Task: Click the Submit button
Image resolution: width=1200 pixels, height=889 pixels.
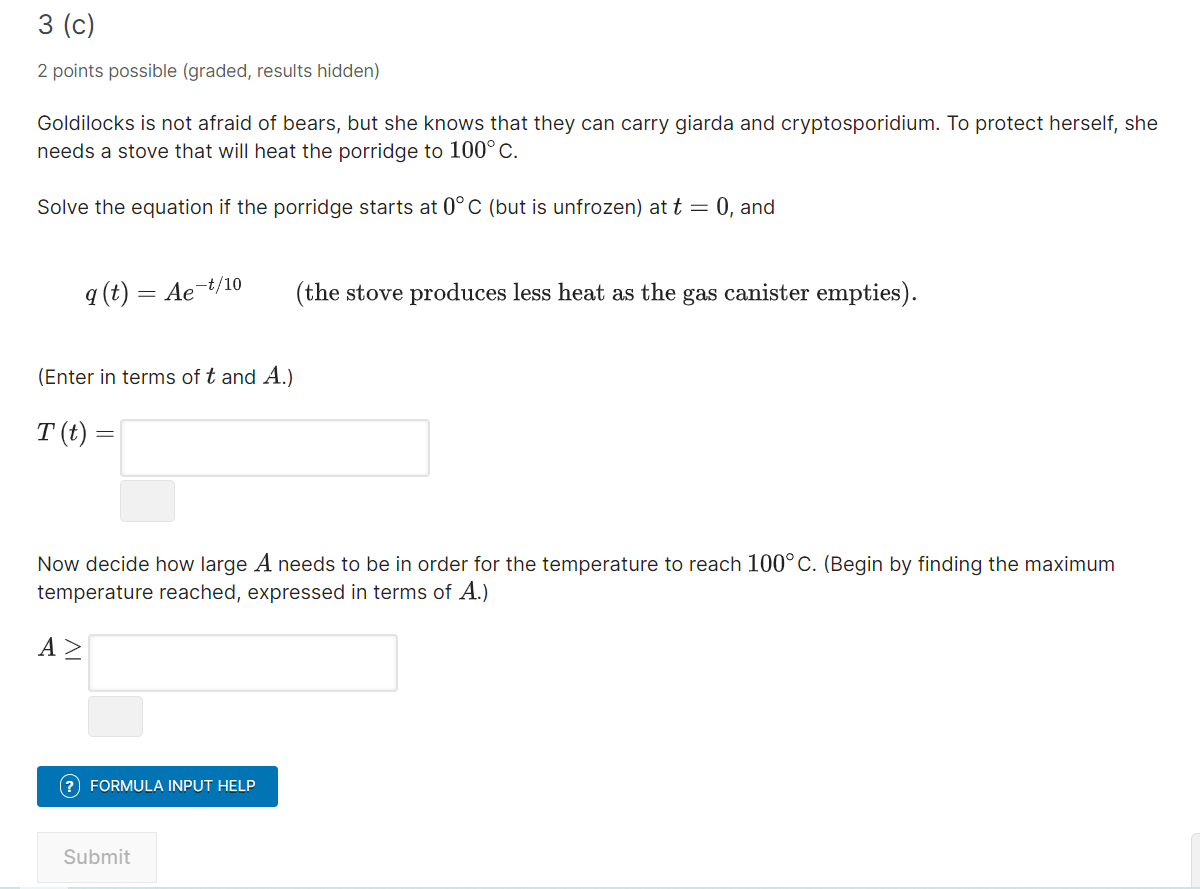Action: point(96,857)
